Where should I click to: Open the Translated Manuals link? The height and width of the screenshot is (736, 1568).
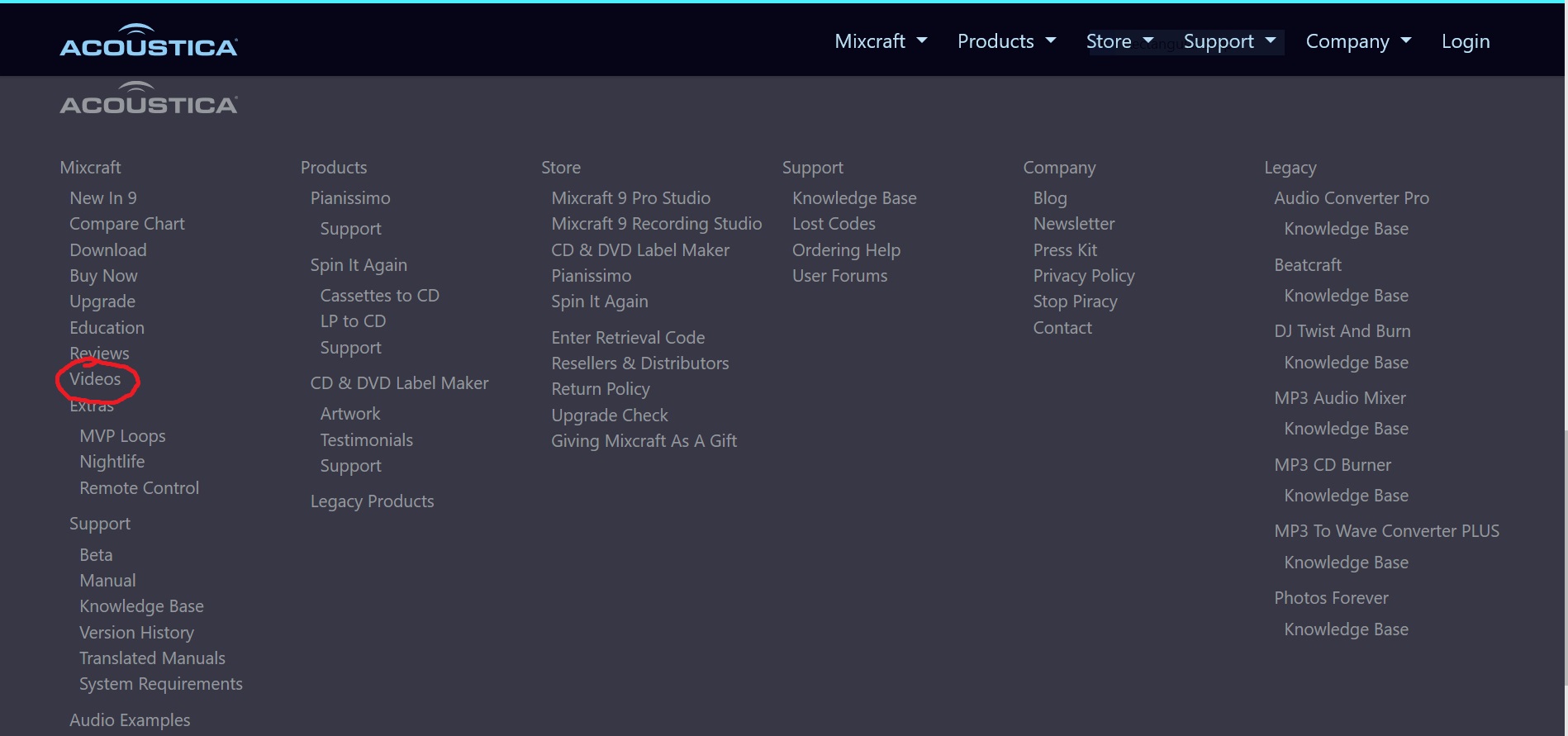click(x=152, y=658)
